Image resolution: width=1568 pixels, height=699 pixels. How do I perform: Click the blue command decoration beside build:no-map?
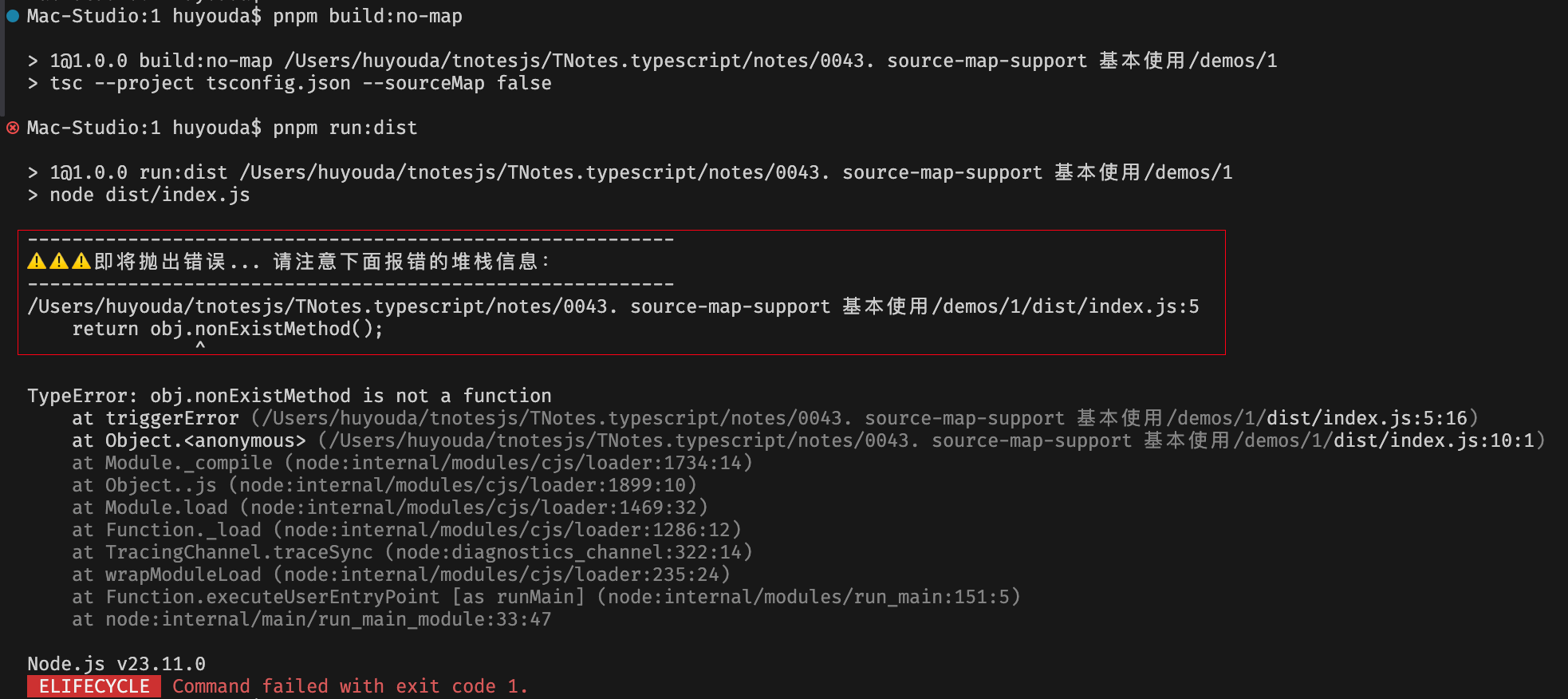pyautogui.click(x=13, y=16)
